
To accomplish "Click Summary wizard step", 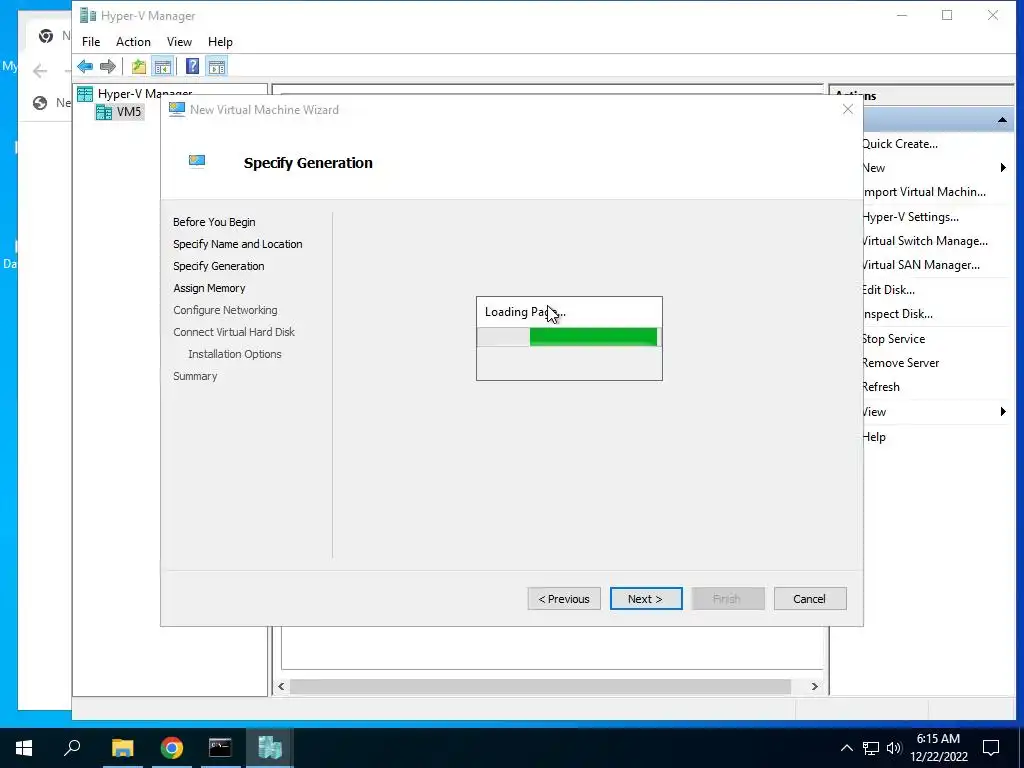I will pyautogui.click(x=195, y=376).
